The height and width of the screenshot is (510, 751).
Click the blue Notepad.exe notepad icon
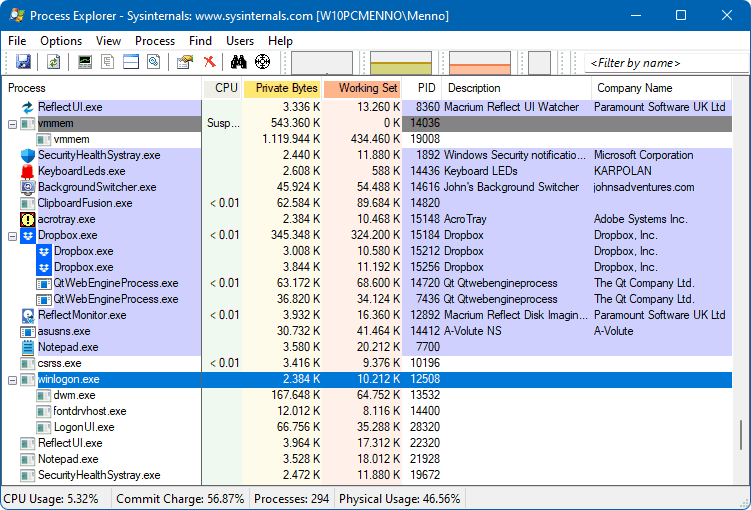tap(28, 347)
